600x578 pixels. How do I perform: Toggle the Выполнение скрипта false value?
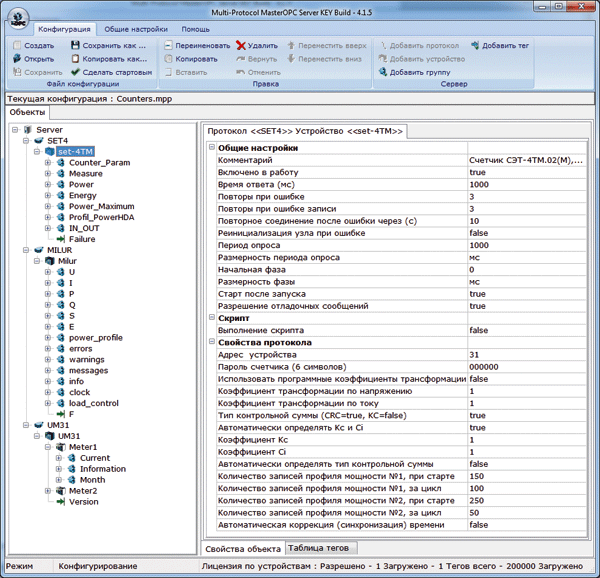[527, 330]
